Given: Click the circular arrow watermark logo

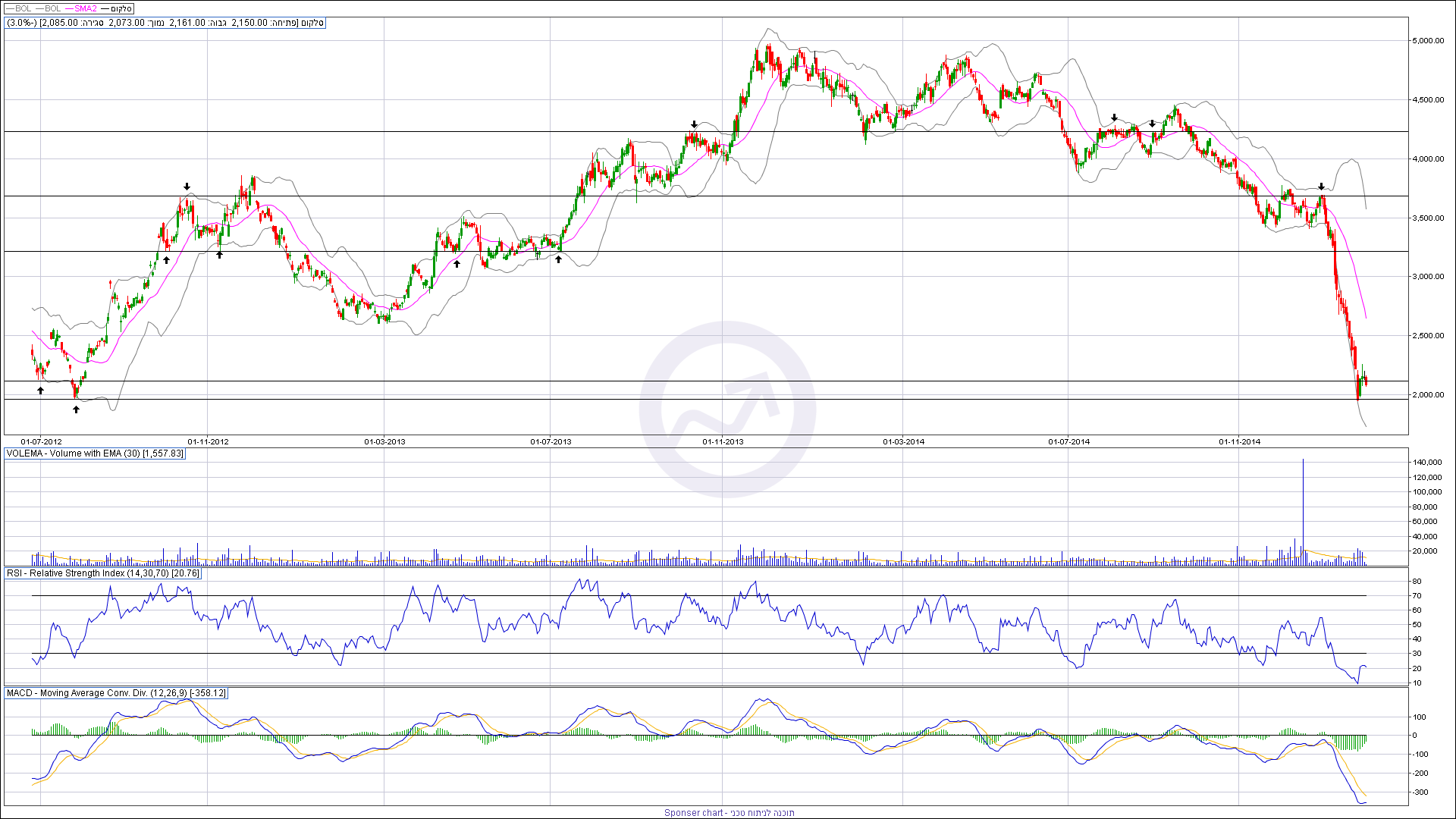Looking at the screenshot, I should (x=726, y=409).
